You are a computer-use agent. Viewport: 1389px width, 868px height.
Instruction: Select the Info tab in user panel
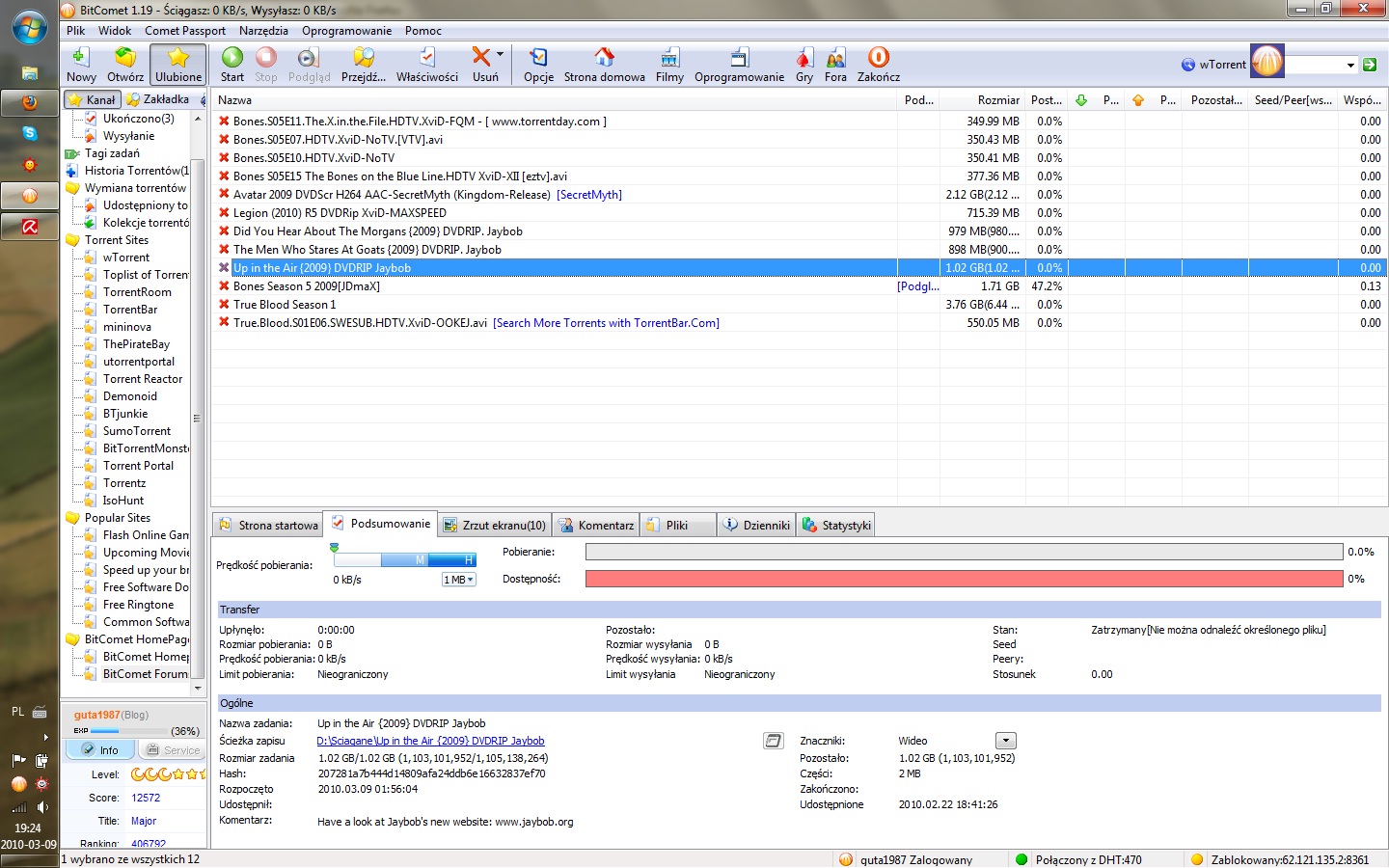pyautogui.click(x=100, y=749)
